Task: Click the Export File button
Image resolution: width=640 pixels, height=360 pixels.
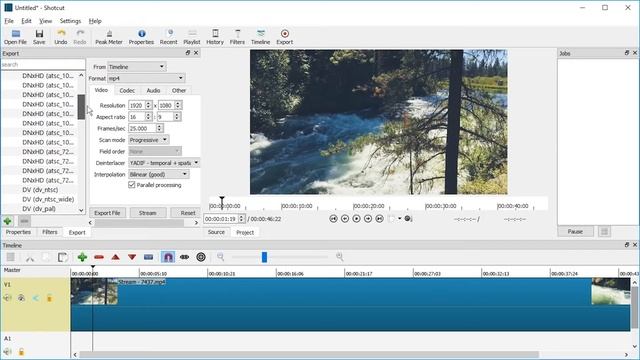Action: point(107,213)
